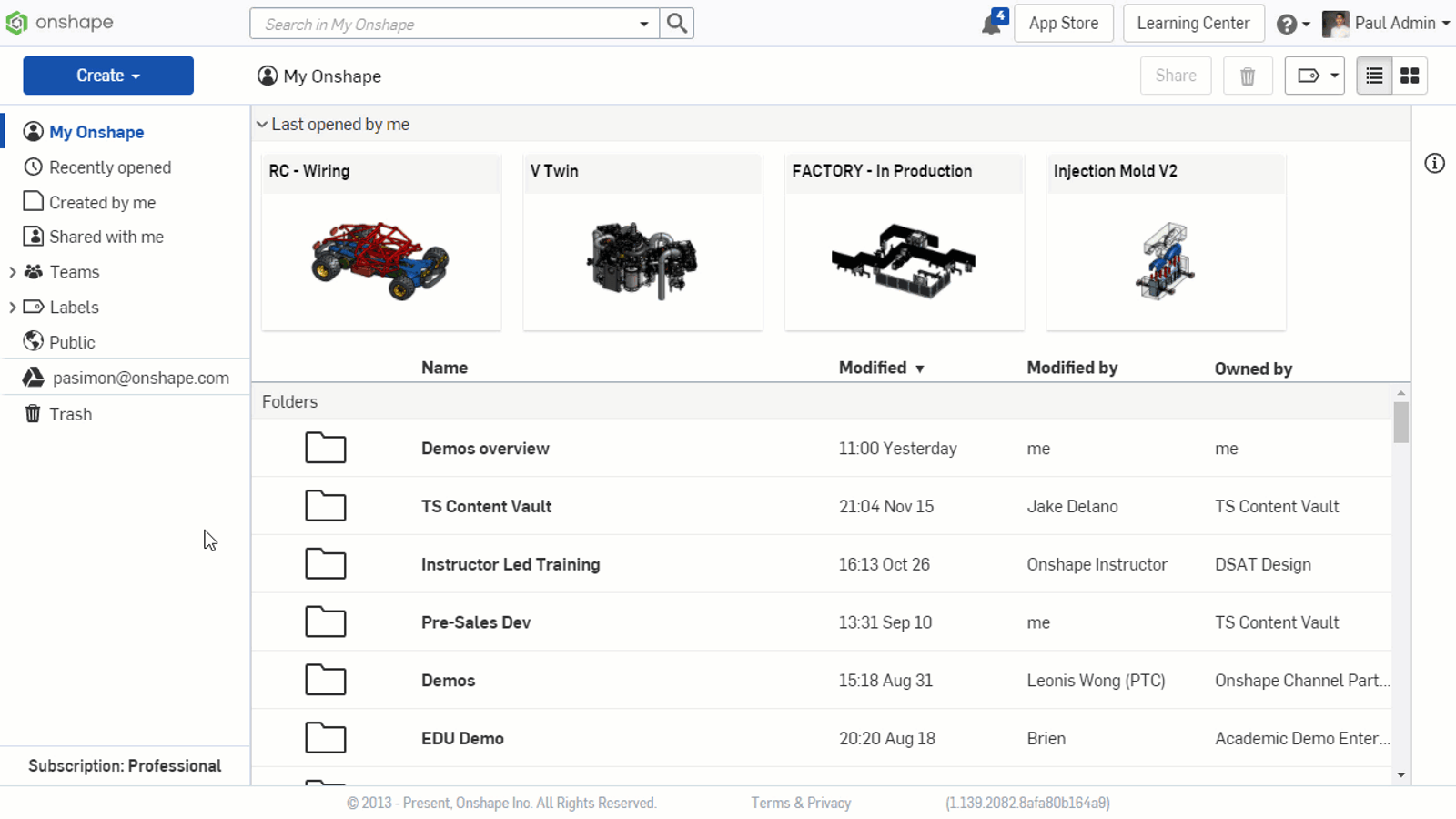Open the RC - Wiring document thumbnail
The image size is (1456, 819).
[380, 259]
